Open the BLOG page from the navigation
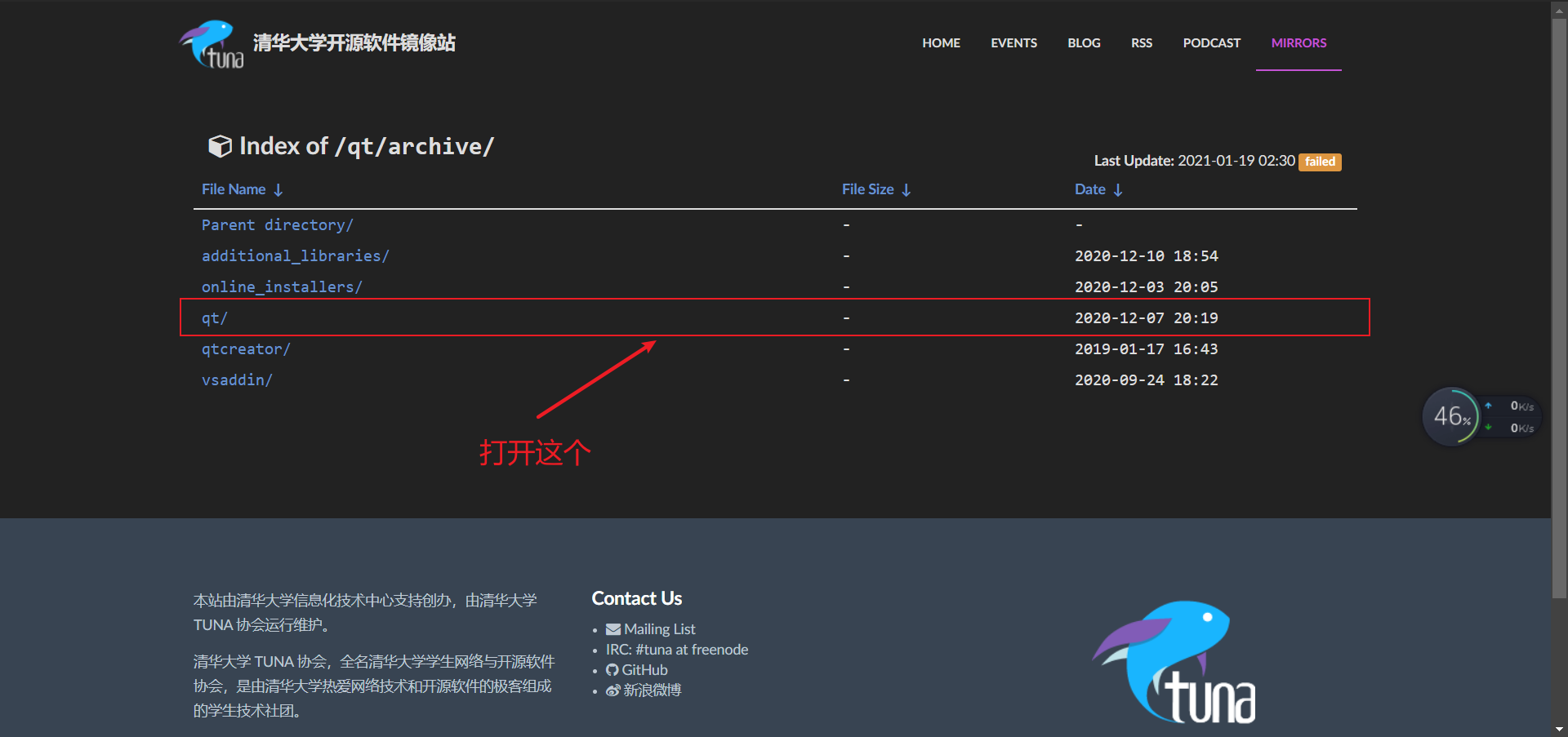Viewport: 1568px width, 737px height. [x=1084, y=42]
